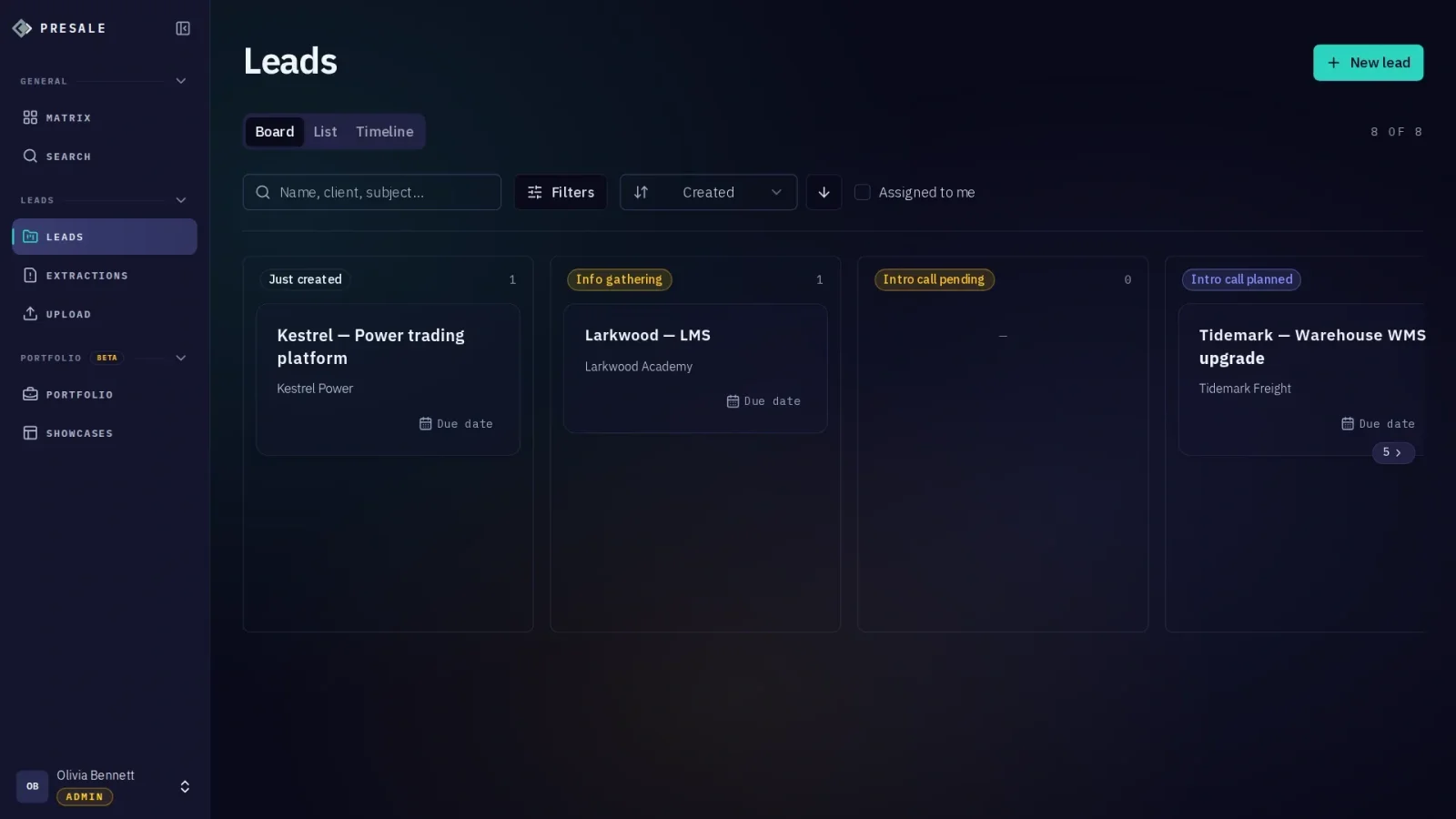Collapse the Portfolio beta sidebar section
The height and width of the screenshot is (819, 1456).
pos(181,358)
